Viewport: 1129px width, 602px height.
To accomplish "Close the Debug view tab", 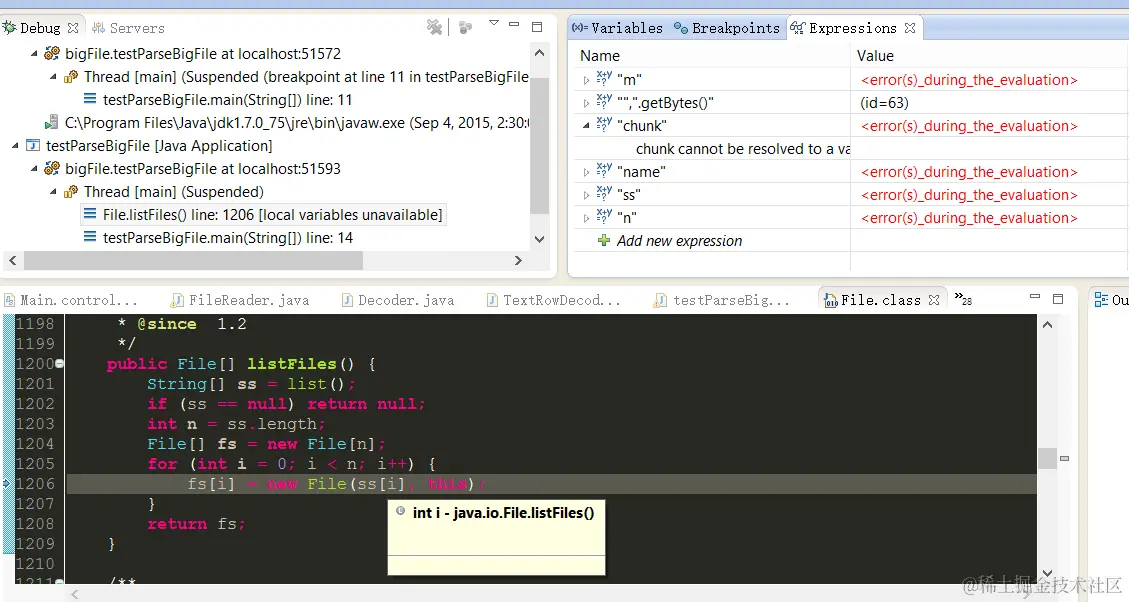I will point(73,28).
